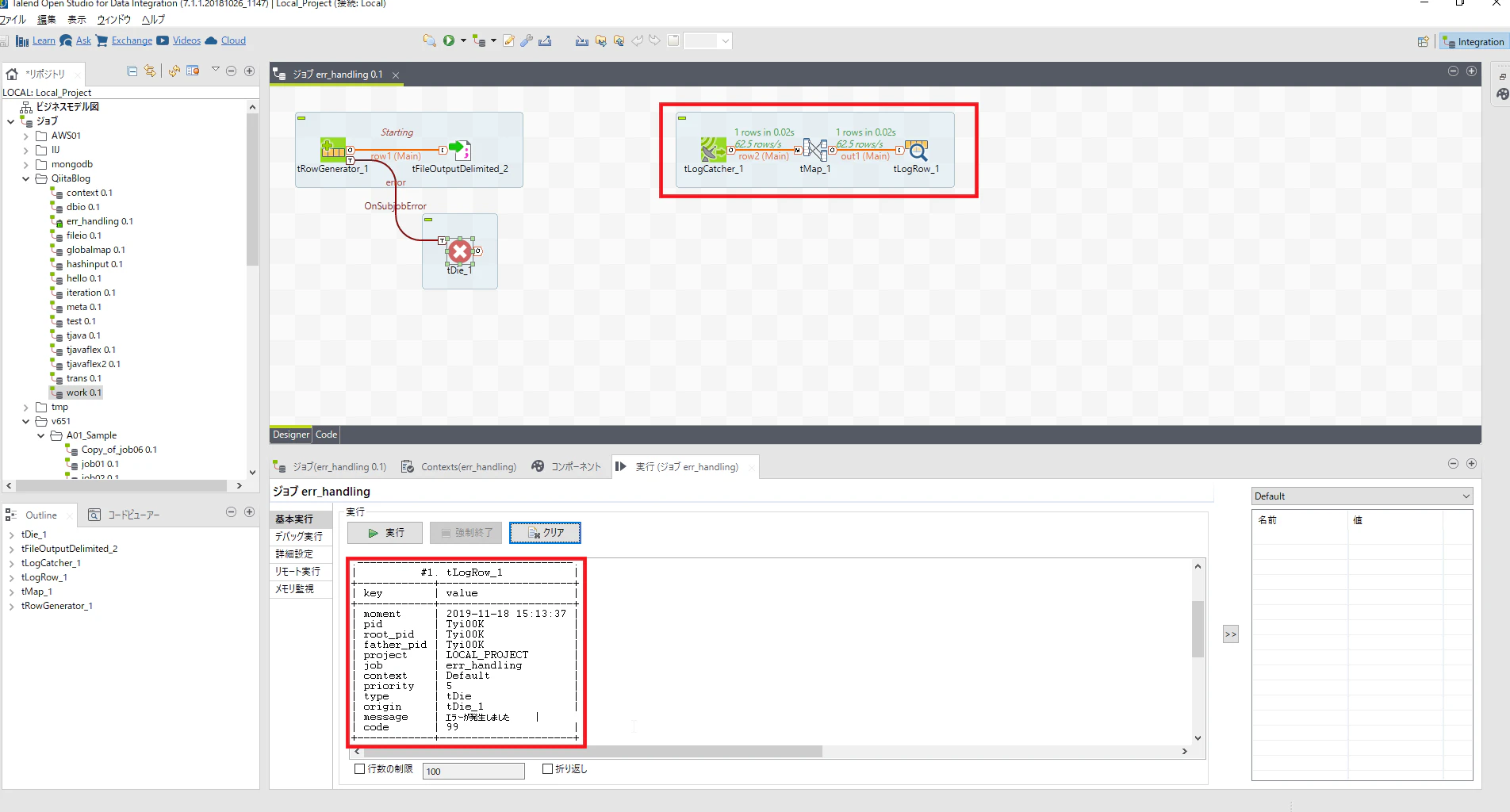The width and height of the screenshot is (1510, 812).
Task: Open the コンポーネント tab
Action: coord(566,467)
